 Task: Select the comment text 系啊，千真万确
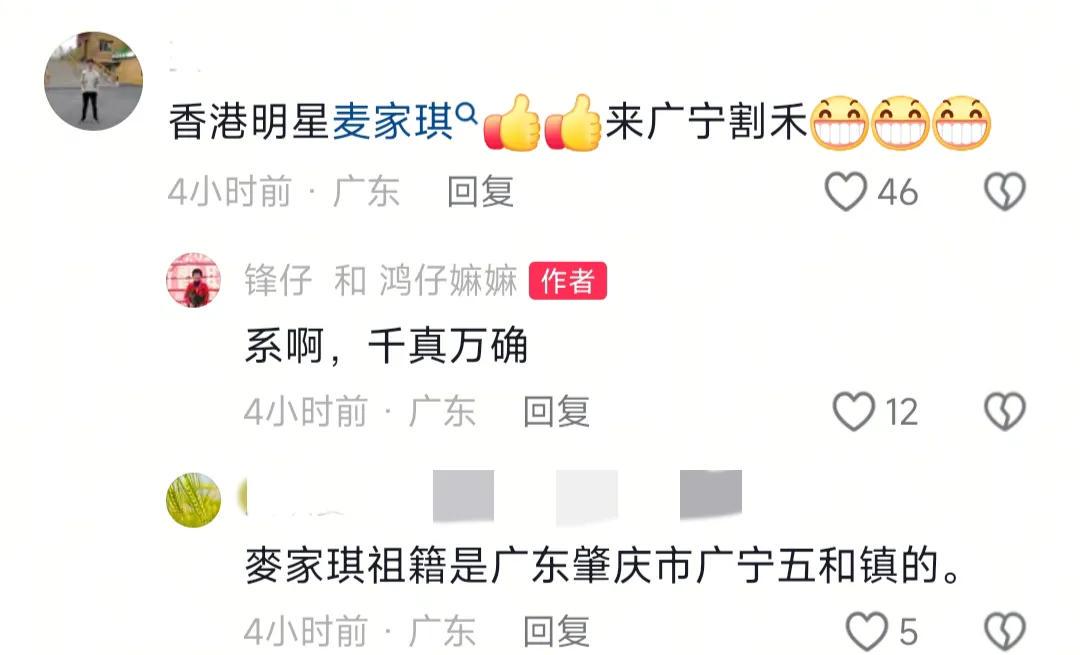pyautogui.click(x=386, y=346)
